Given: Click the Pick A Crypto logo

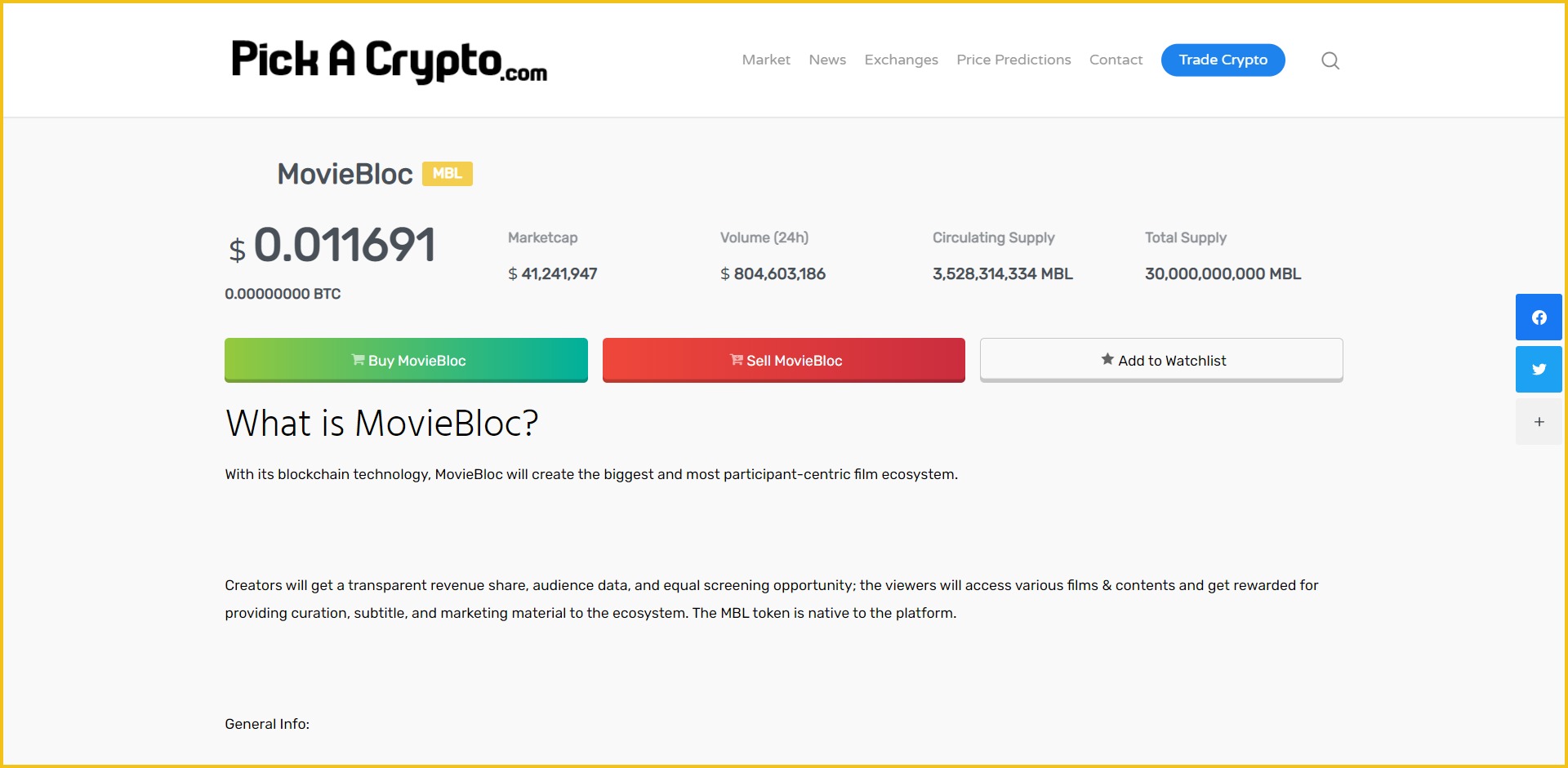Looking at the screenshot, I should 389,61.
